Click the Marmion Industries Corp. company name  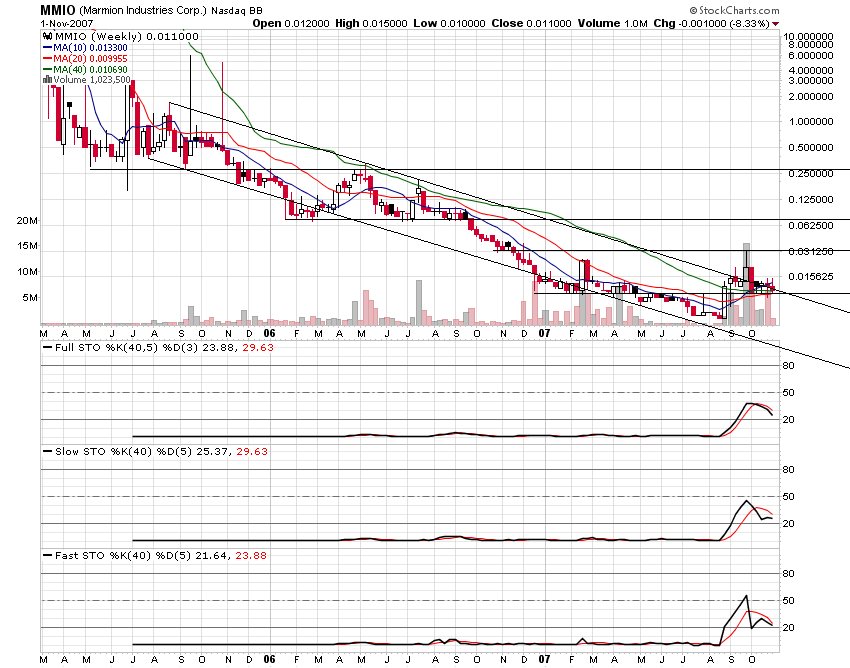(x=143, y=11)
